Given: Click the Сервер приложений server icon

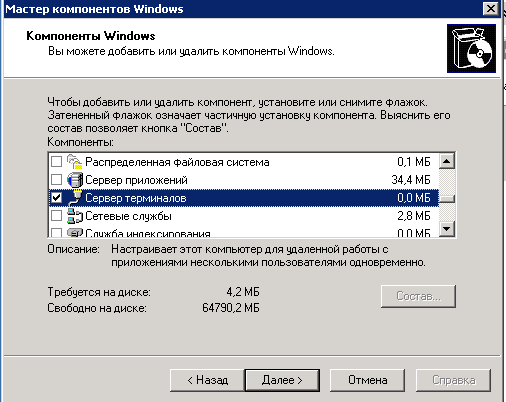Looking at the screenshot, I should (75, 180).
